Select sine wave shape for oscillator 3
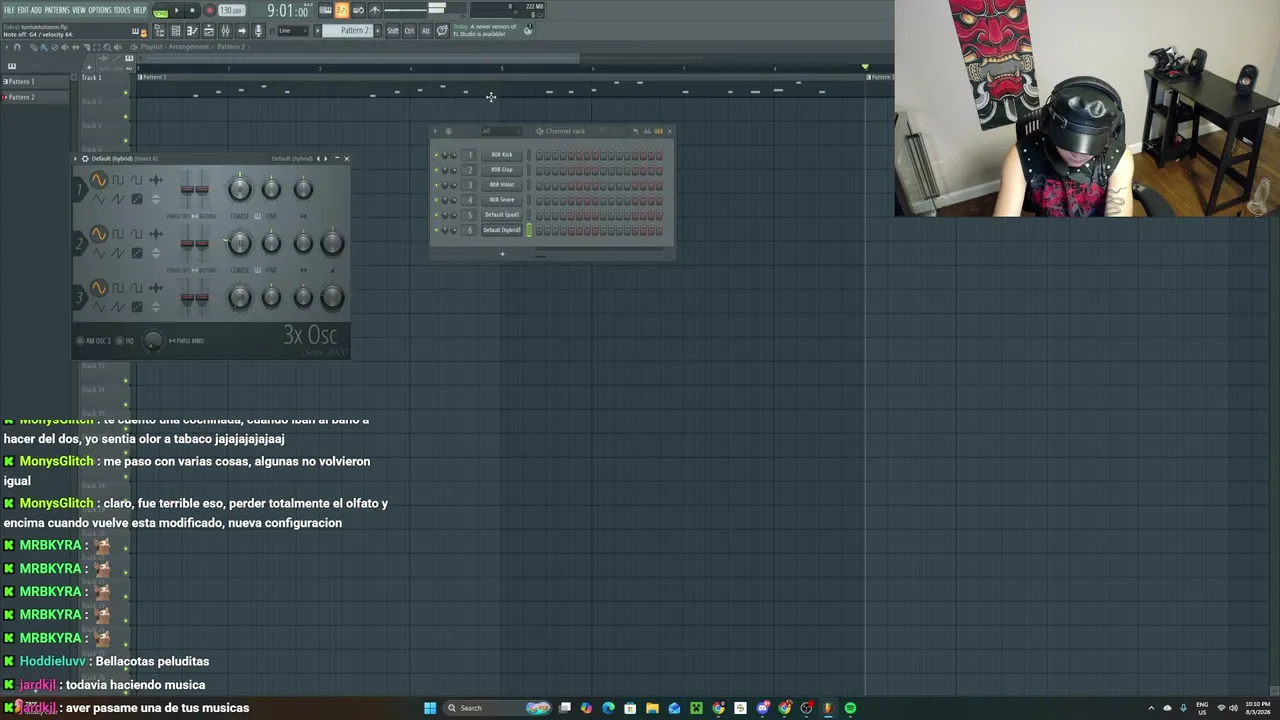Screen dimensions: 1280x720 98,288
